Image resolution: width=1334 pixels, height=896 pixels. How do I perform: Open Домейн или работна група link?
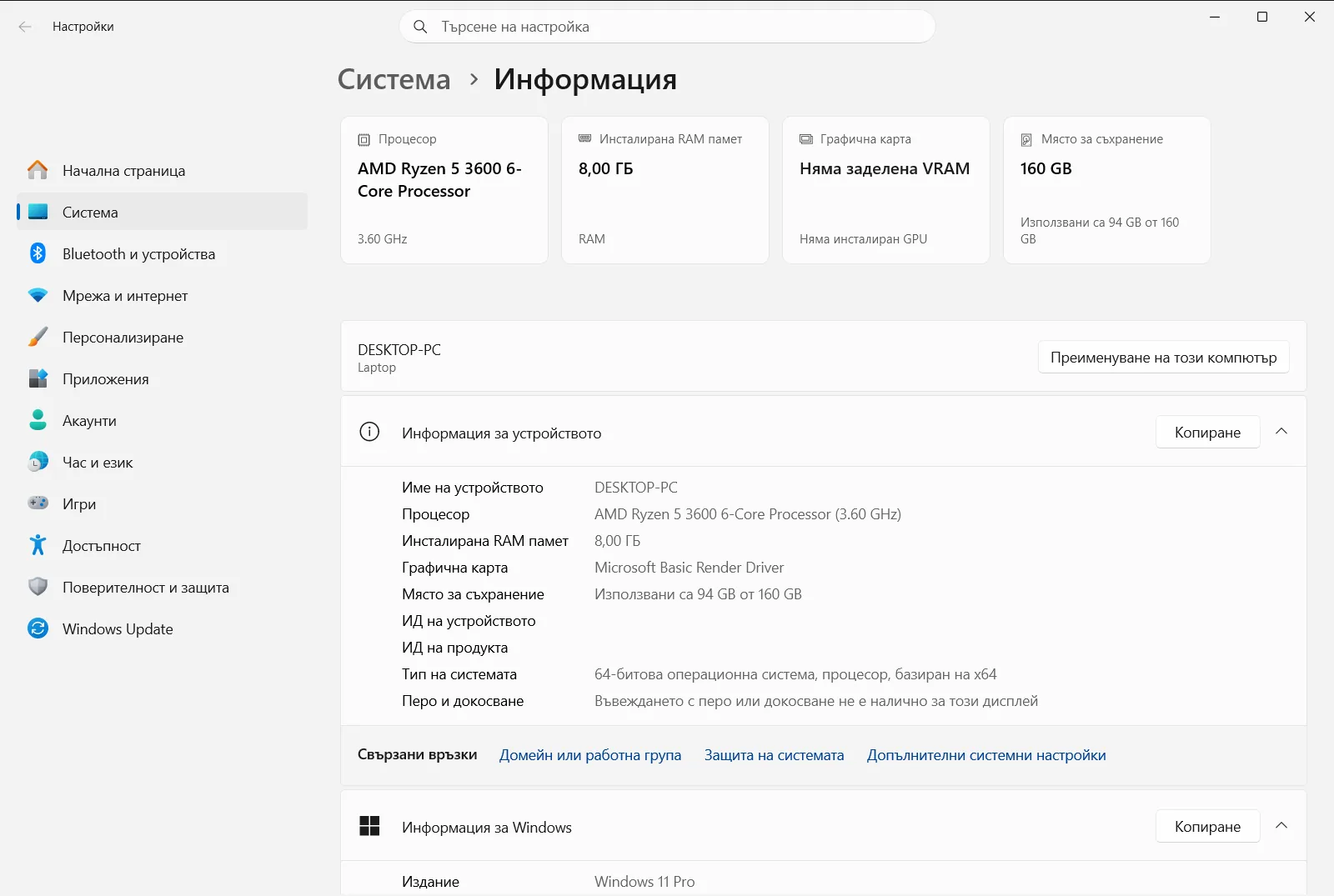coord(590,755)
